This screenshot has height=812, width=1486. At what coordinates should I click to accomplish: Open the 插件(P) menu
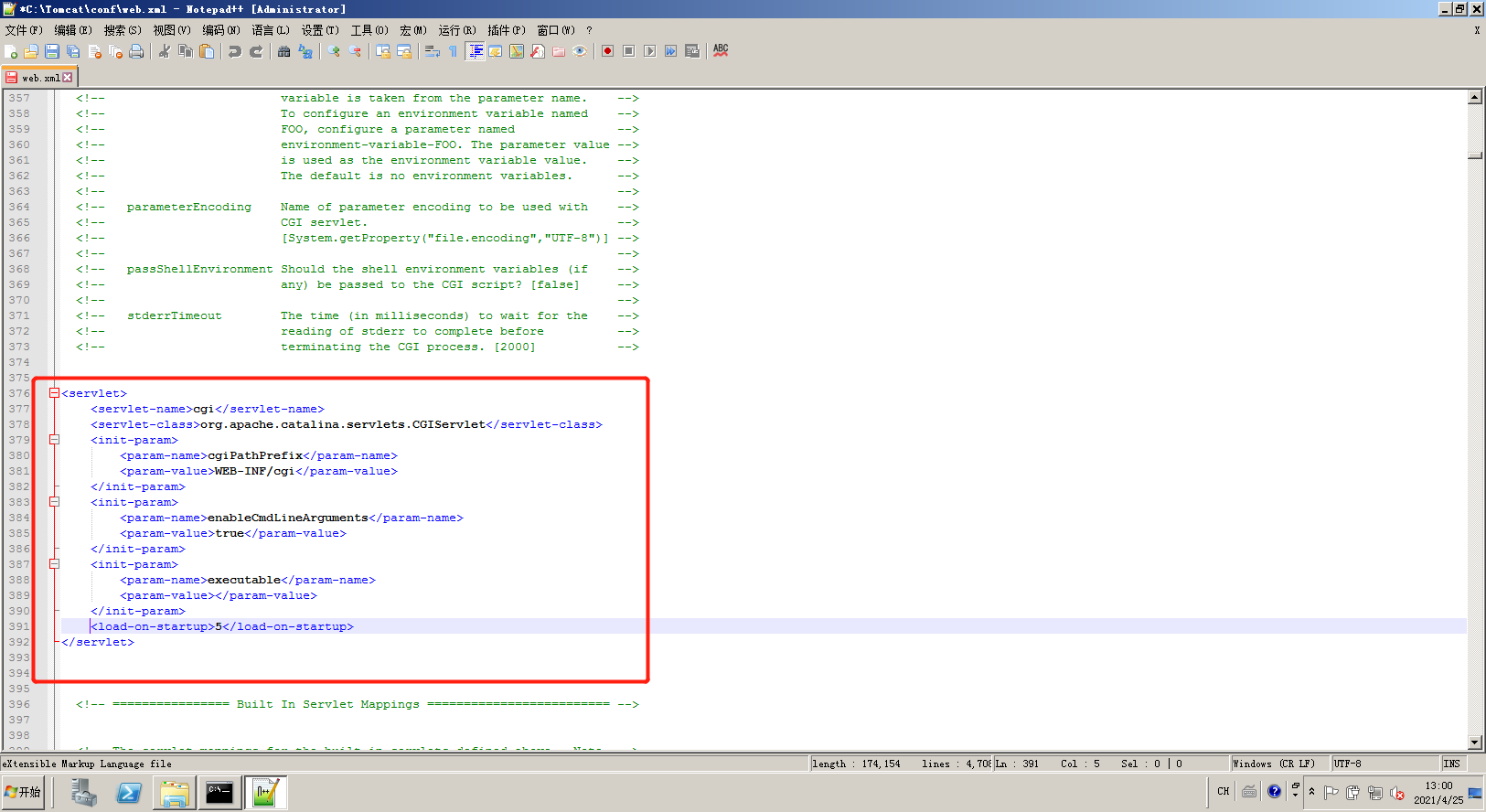(507, 30)
